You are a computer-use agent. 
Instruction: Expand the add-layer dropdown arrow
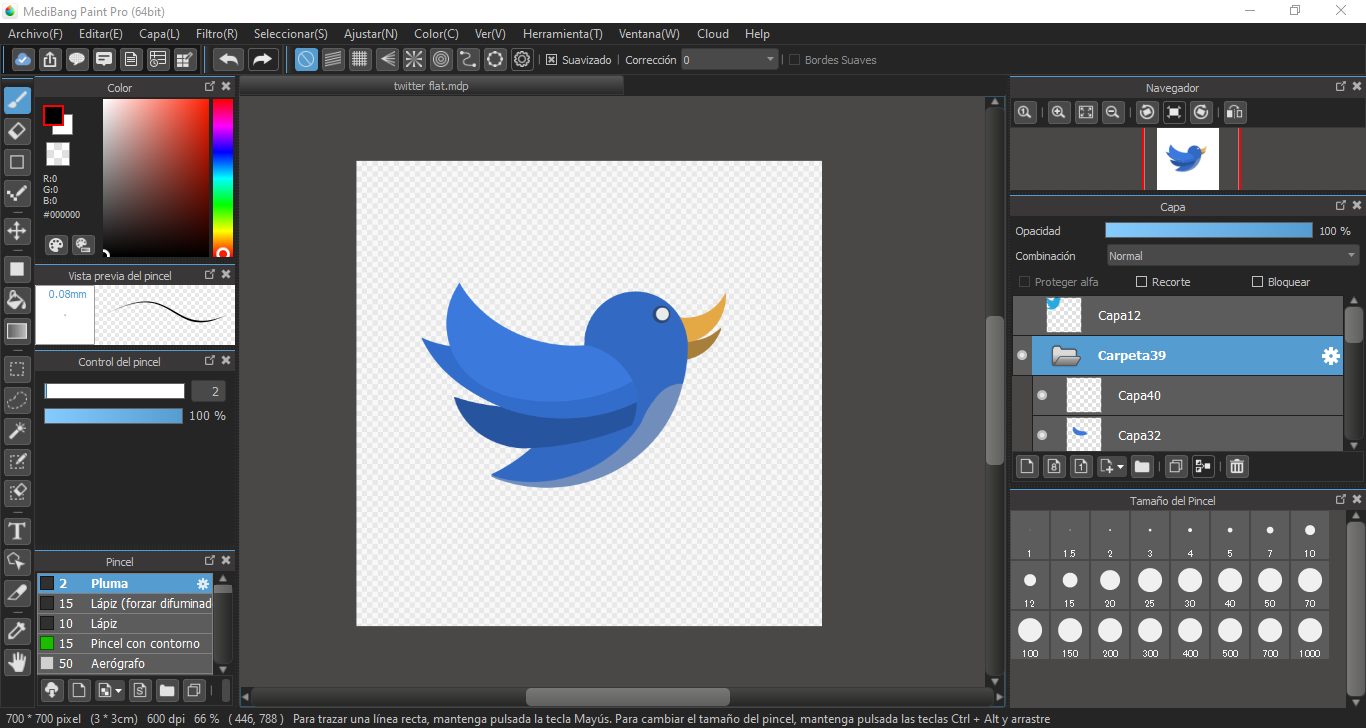(1121, 467)
